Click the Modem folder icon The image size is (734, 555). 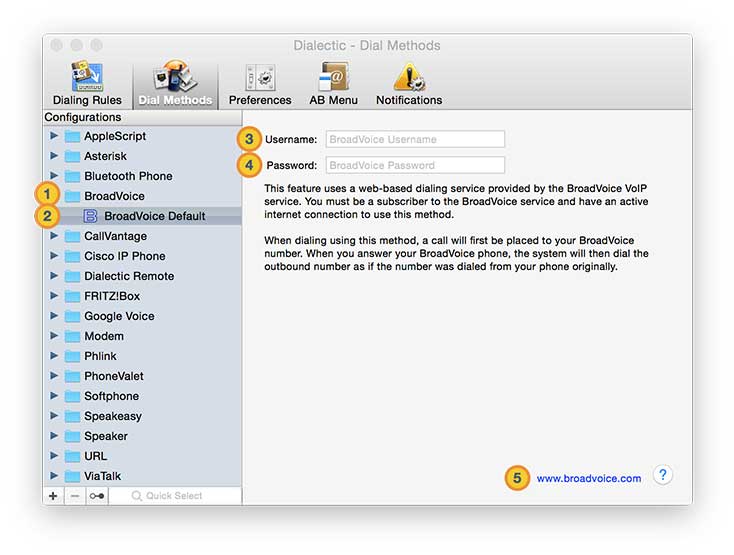72,336
